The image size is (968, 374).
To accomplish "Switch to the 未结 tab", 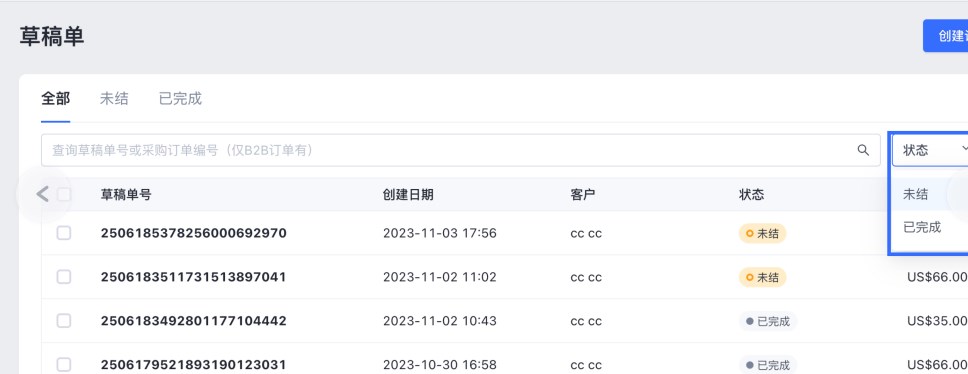I will [x=114, y=99].
